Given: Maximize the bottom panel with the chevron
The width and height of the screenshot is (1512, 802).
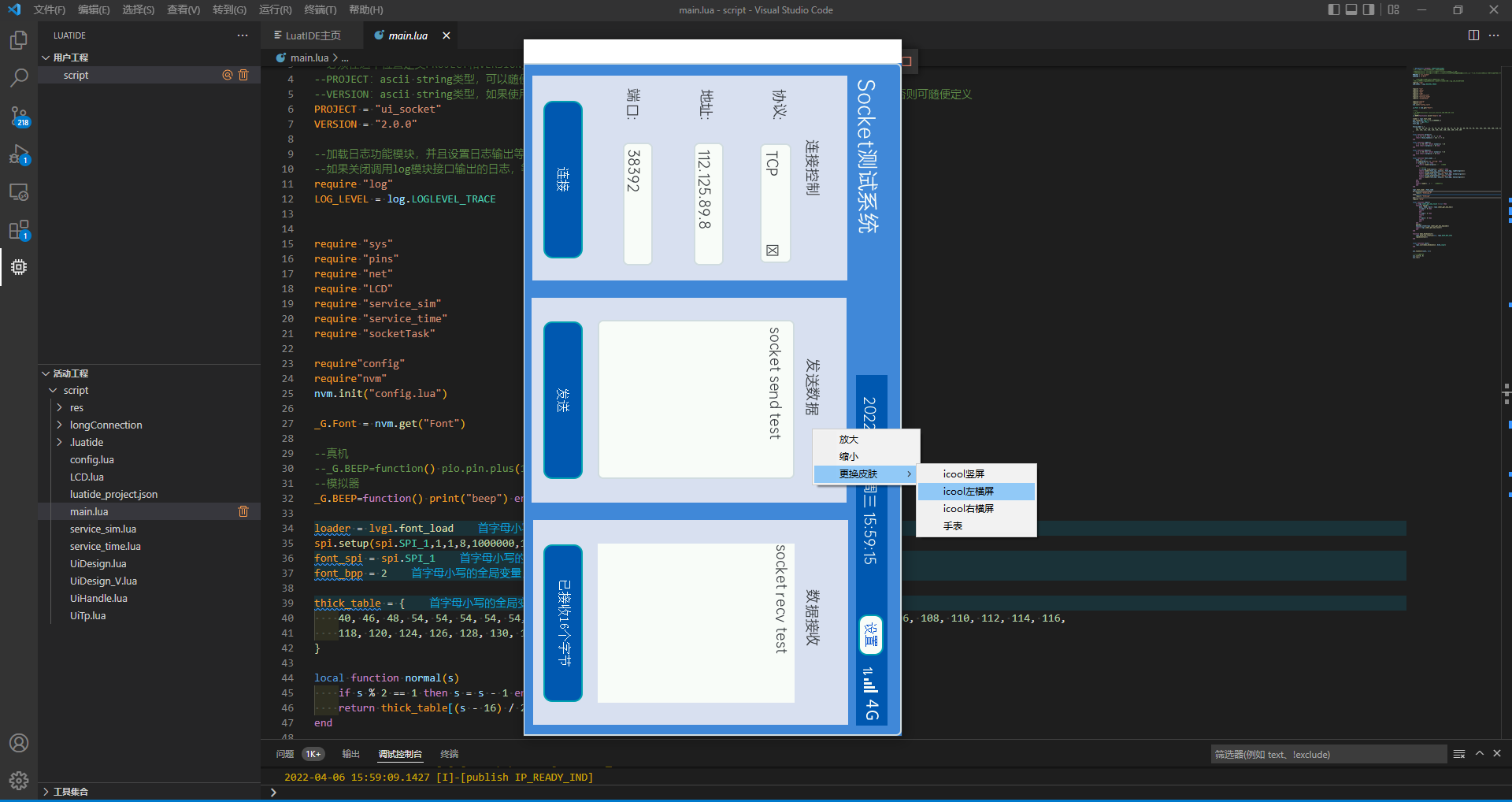Looking at the screenshot, I should 1480,754.
